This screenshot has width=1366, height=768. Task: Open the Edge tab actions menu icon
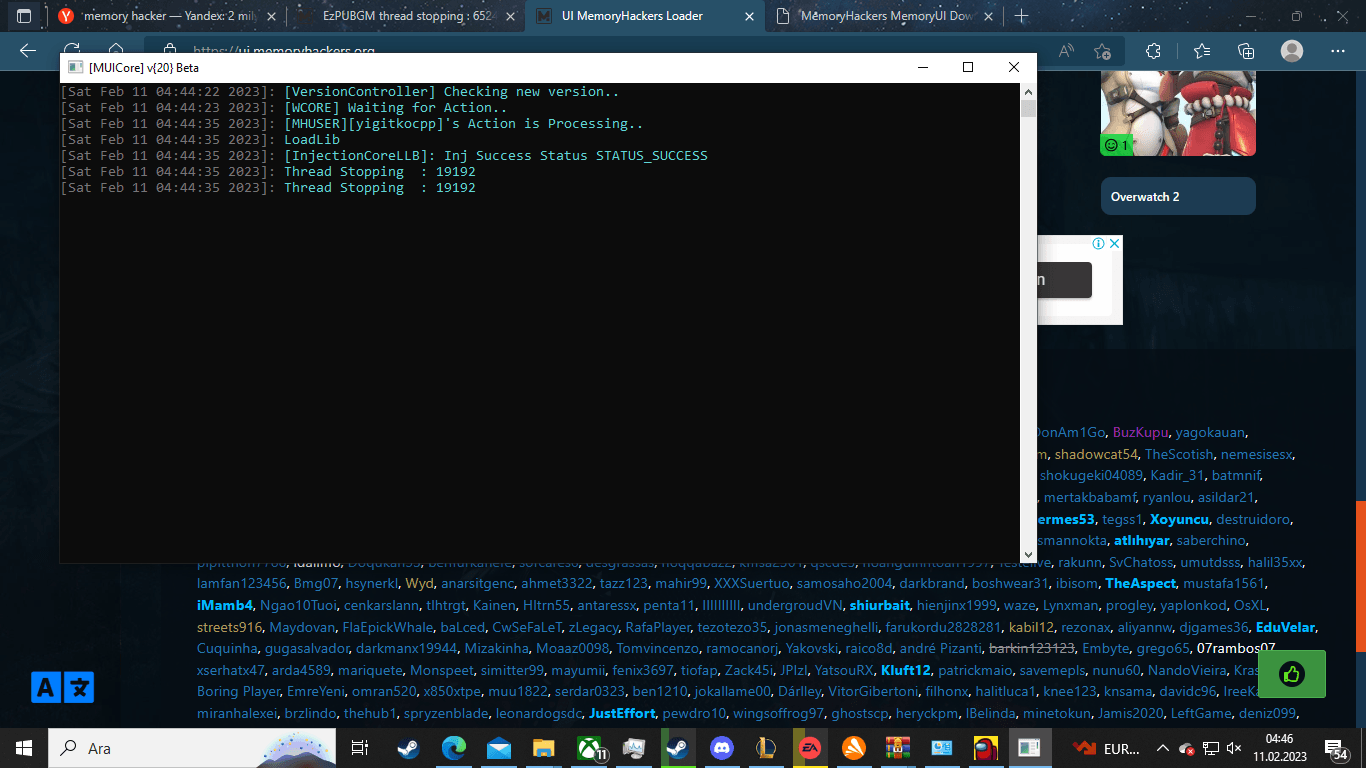pyautogui.click(x=24, y=16)
